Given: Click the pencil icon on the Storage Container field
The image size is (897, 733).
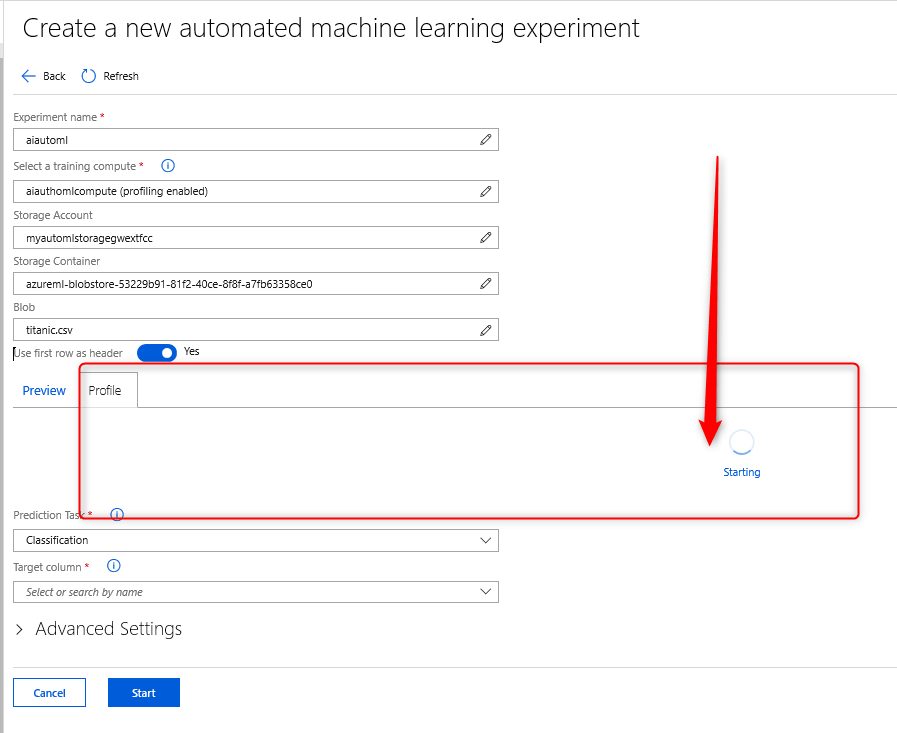Looking at the screenshot, I should pyautogui.click(x=485, y=283).
